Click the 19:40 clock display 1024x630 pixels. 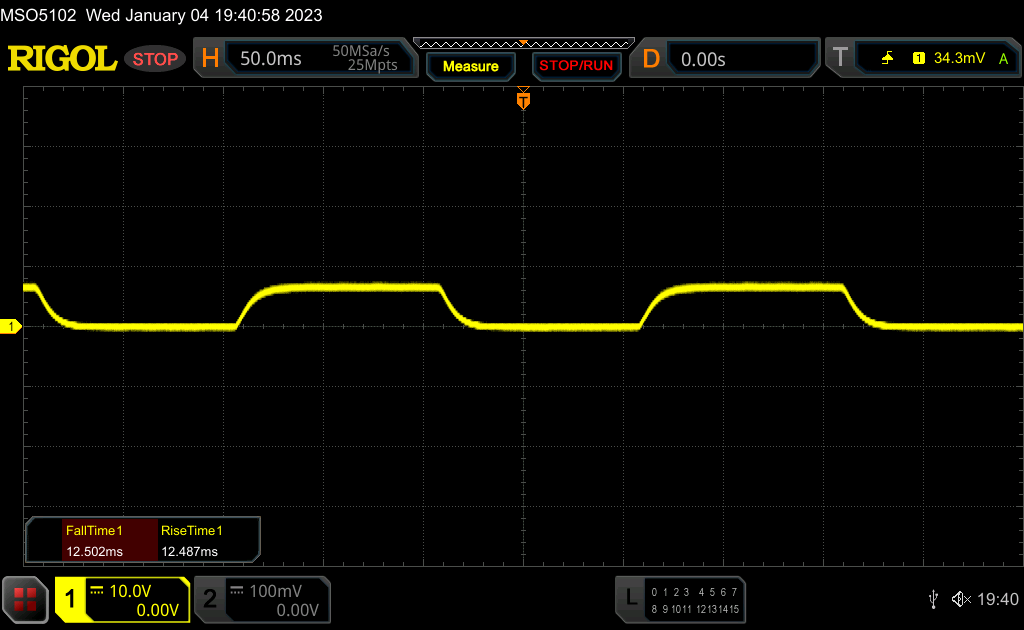tap(997, 599)
